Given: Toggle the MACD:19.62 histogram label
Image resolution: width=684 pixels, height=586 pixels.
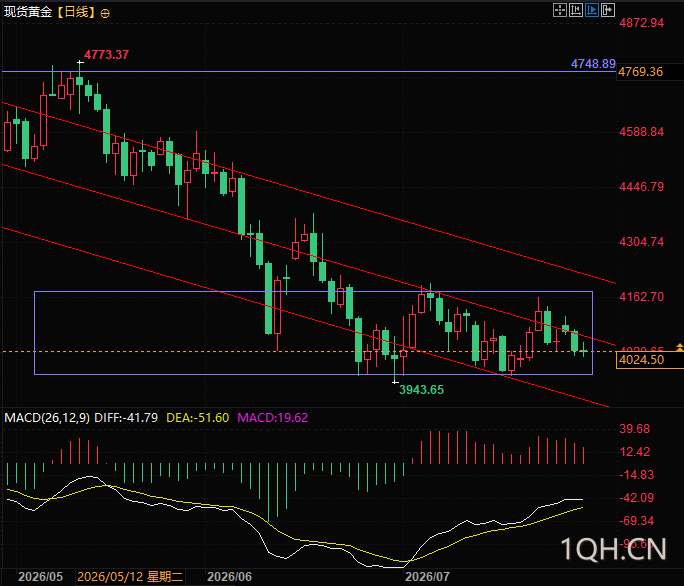Looking at the screenshot, I should [273, 418].
